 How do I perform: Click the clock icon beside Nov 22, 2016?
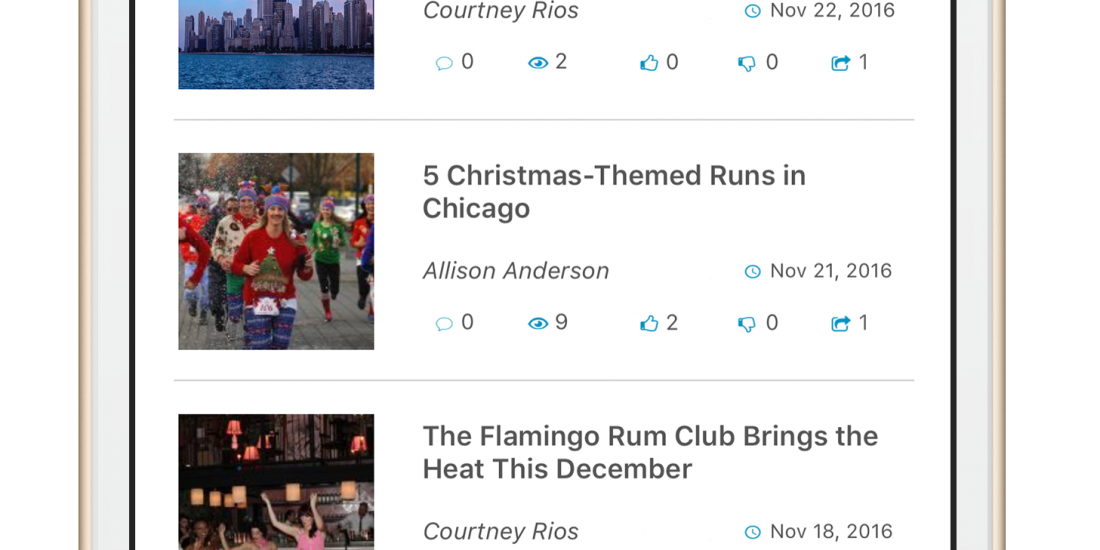(x=753, y=11)
